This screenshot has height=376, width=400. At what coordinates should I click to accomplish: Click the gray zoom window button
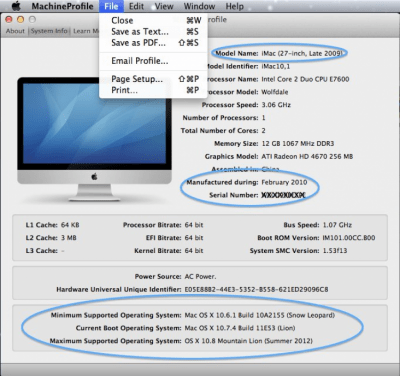click(x=32, y=20)
